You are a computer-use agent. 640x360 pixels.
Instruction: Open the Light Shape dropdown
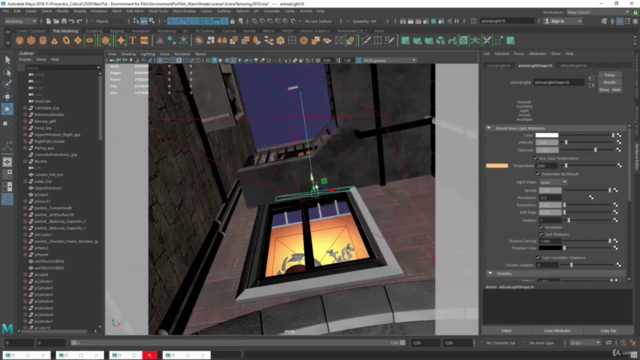(553, 182)
